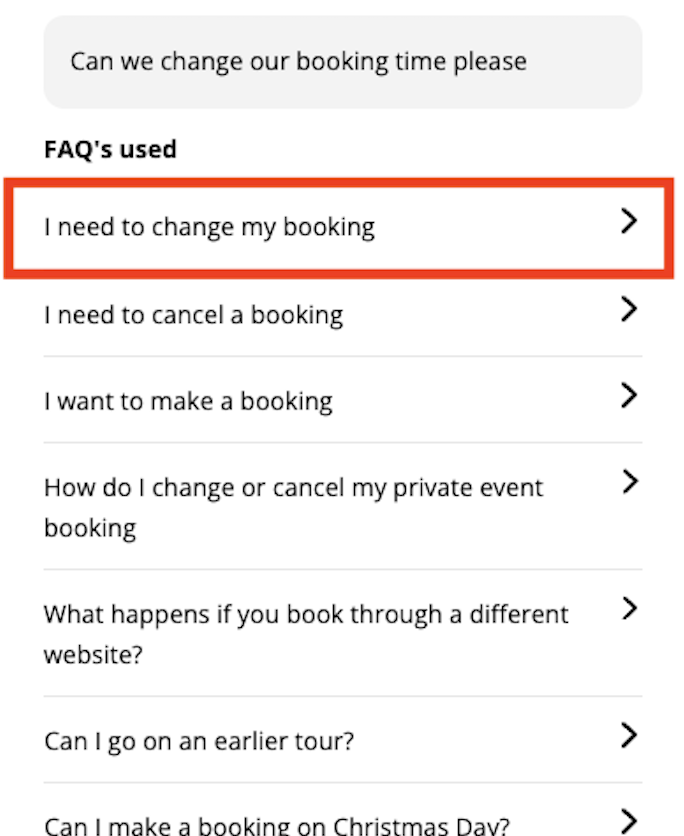
Task: Open the chevron for 'I want to make a booking'
Action: pos(629,396)
